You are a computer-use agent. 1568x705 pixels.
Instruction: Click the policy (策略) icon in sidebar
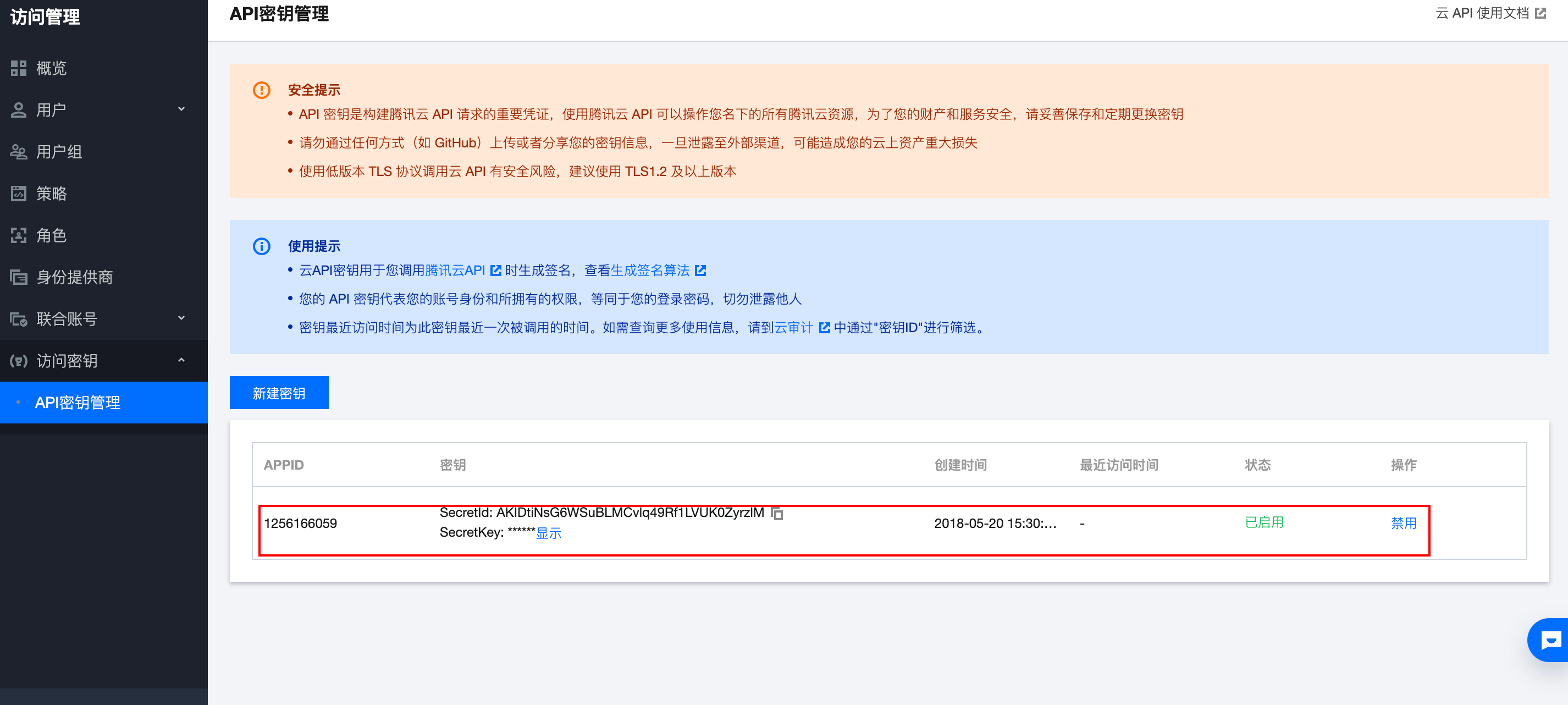(x=18, y=194)
